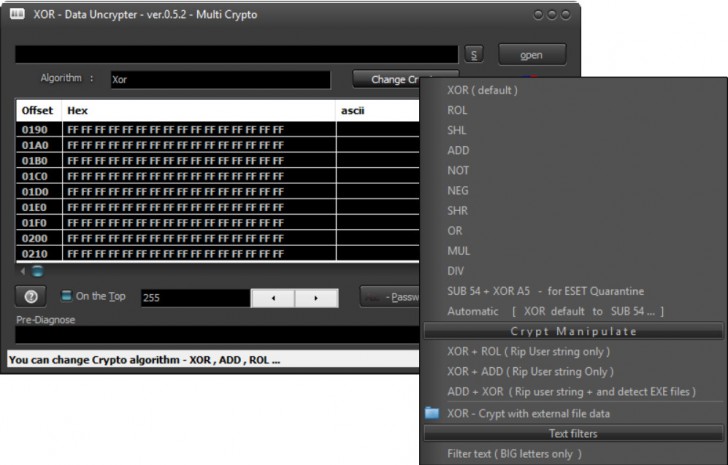Screen dimensions: 728x465
Task: Click the file path input field at top
Action: (236, 54)
